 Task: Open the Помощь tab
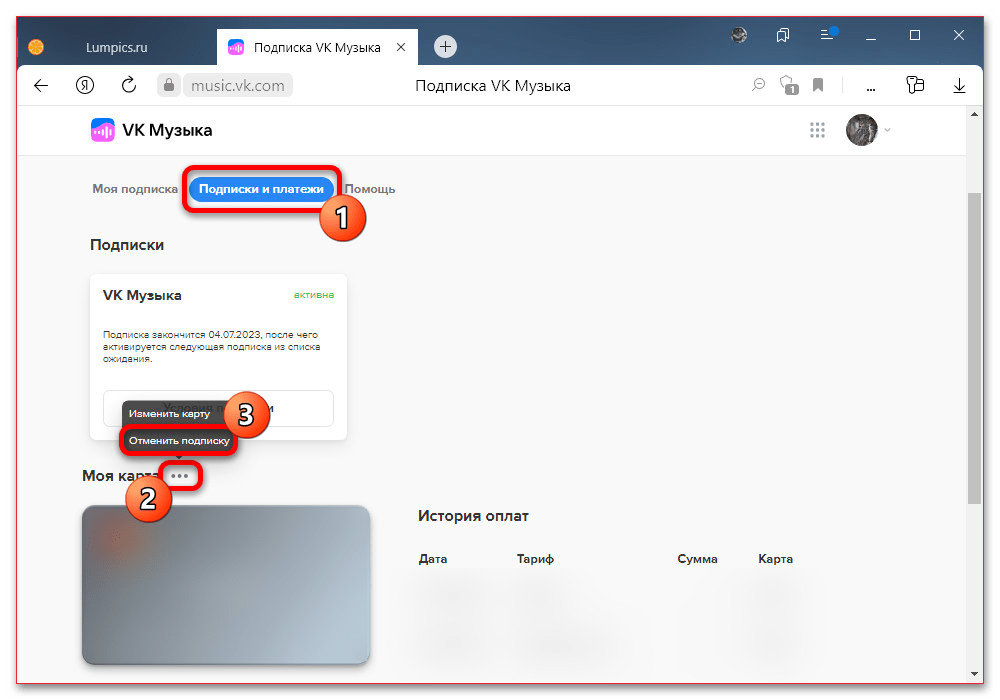[x=370, y=189]
